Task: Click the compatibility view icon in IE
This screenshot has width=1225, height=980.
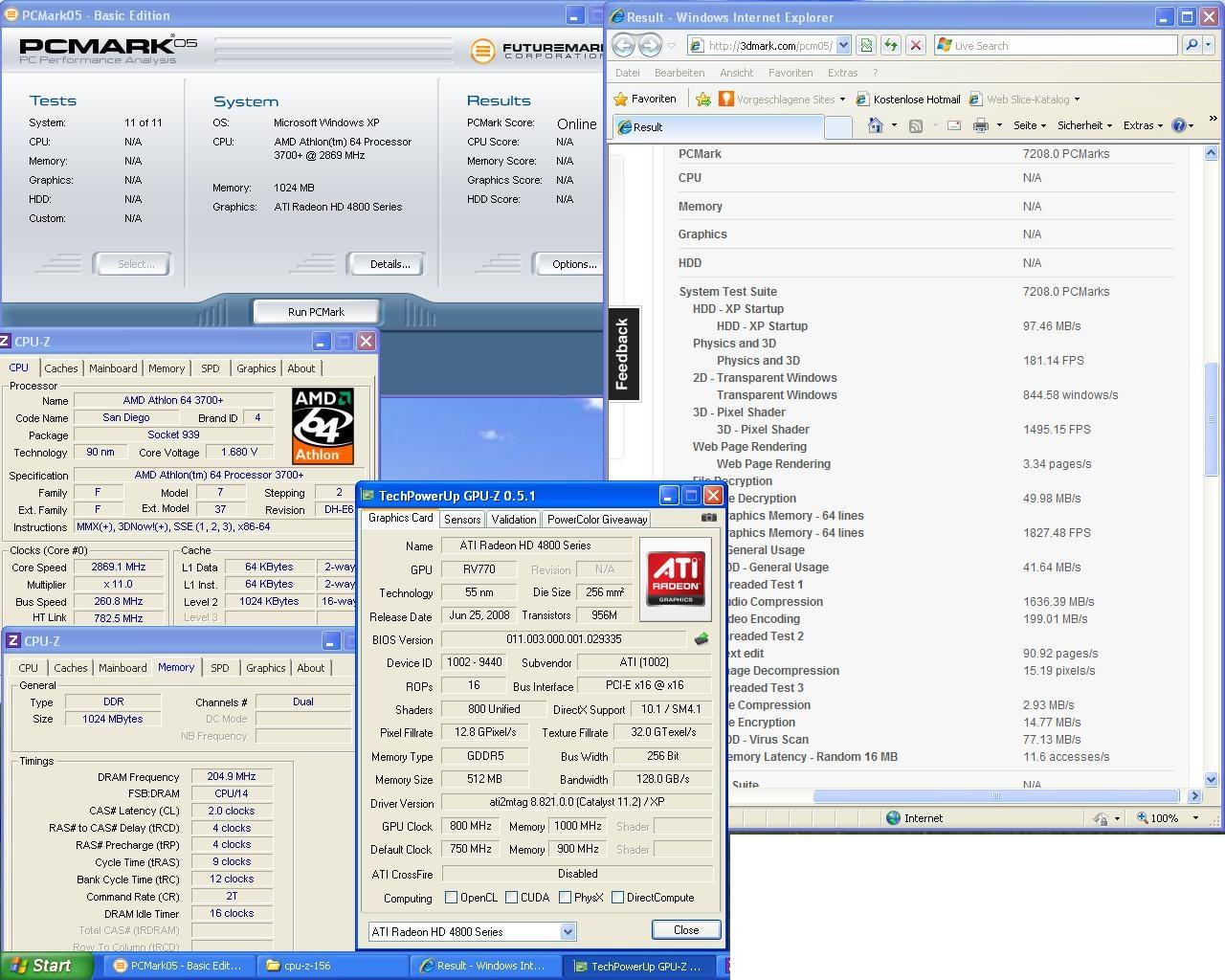Action: (x=866, y=45)
